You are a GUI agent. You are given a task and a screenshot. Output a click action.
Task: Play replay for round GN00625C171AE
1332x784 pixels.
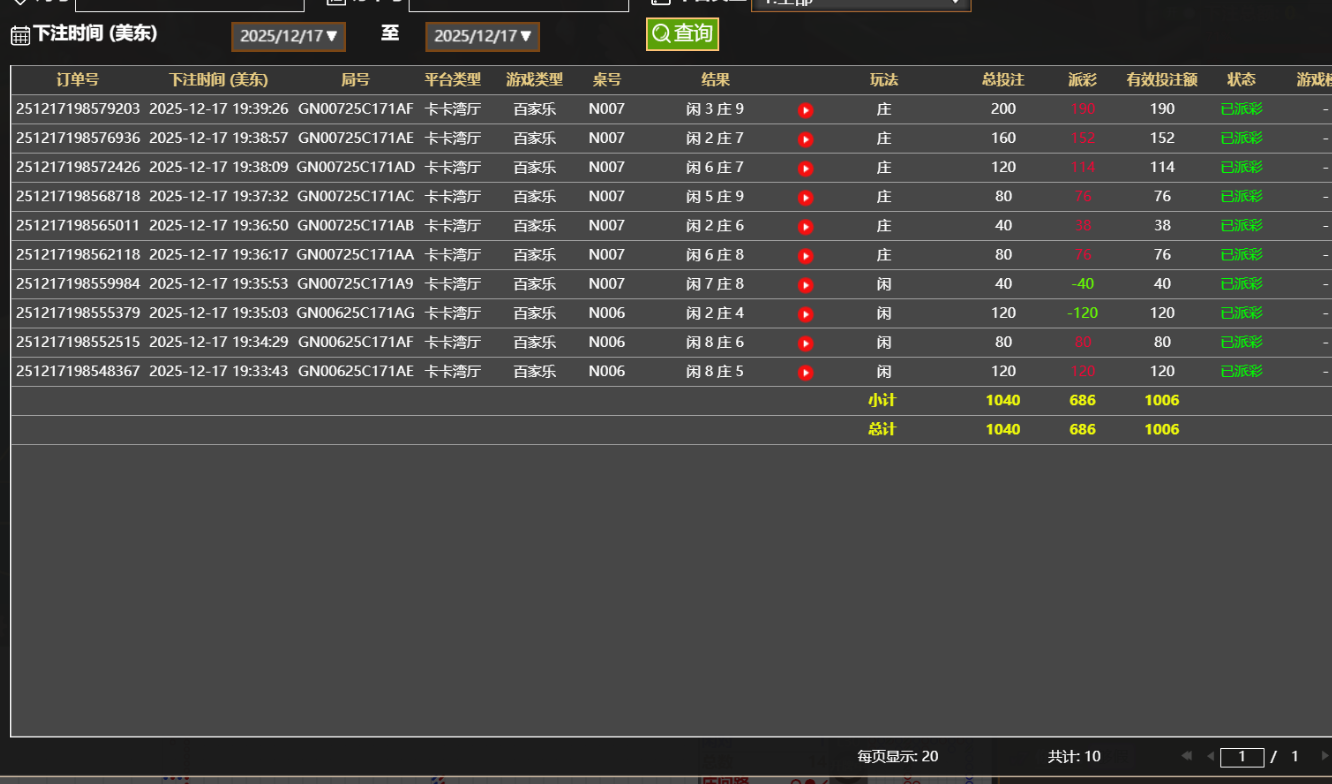tap(805, 373)
